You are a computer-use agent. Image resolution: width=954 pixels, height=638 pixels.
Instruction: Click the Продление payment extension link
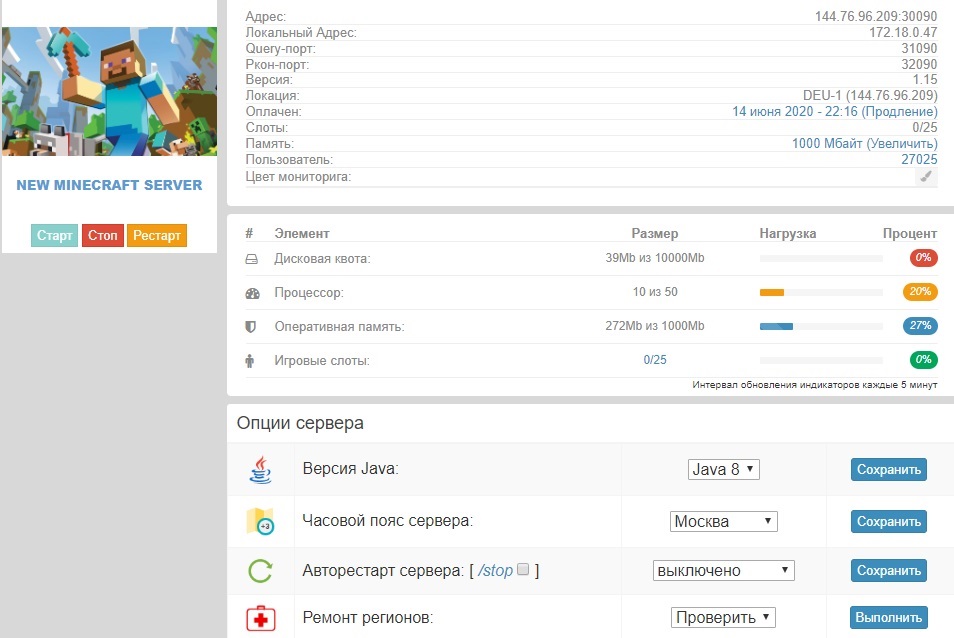900,111
